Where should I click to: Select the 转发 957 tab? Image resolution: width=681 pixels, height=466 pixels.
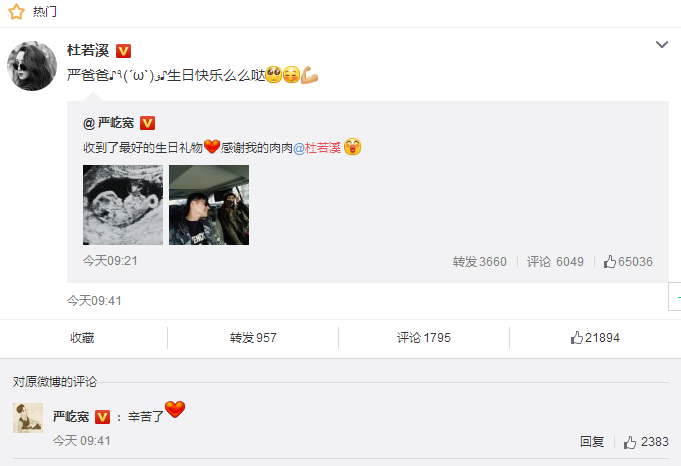tap(253, 338)
